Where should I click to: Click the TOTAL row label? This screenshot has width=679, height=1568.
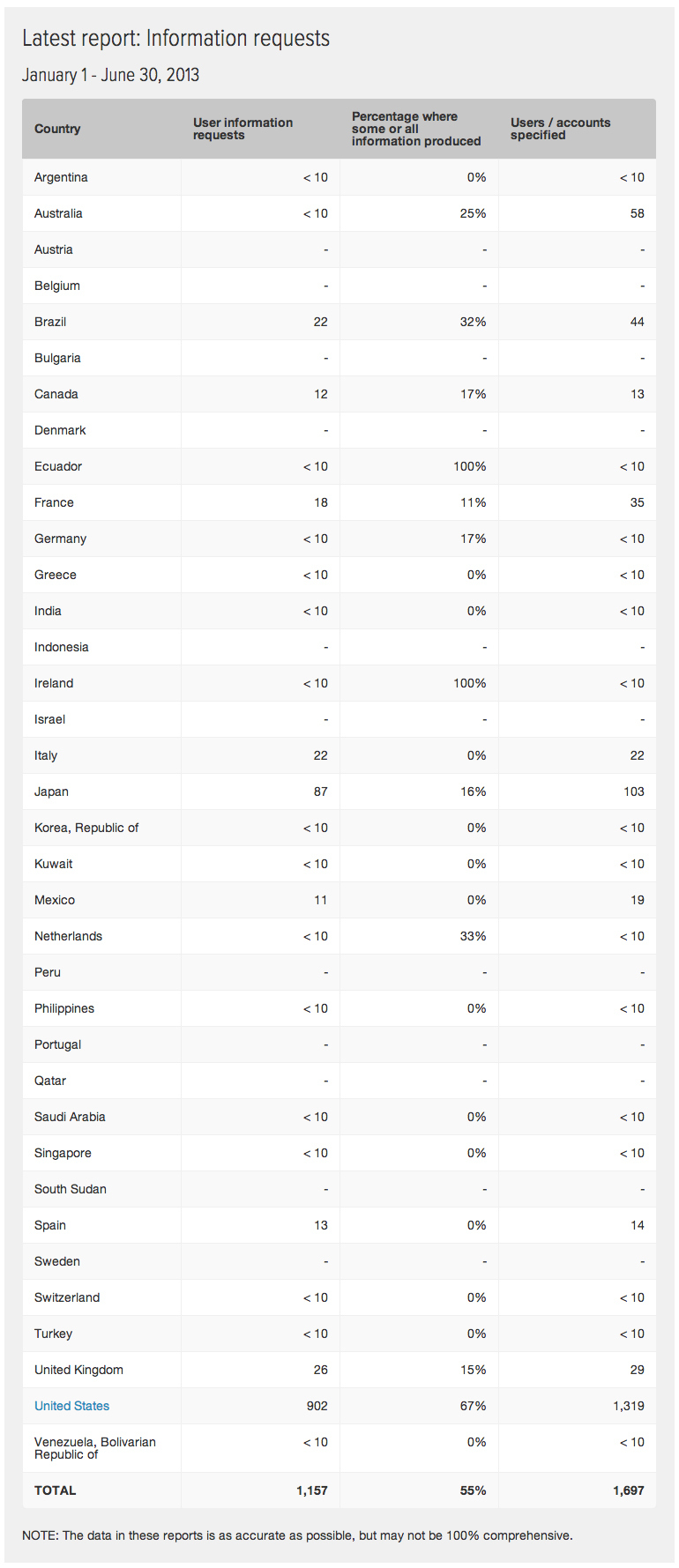[x=55, y=1490]
